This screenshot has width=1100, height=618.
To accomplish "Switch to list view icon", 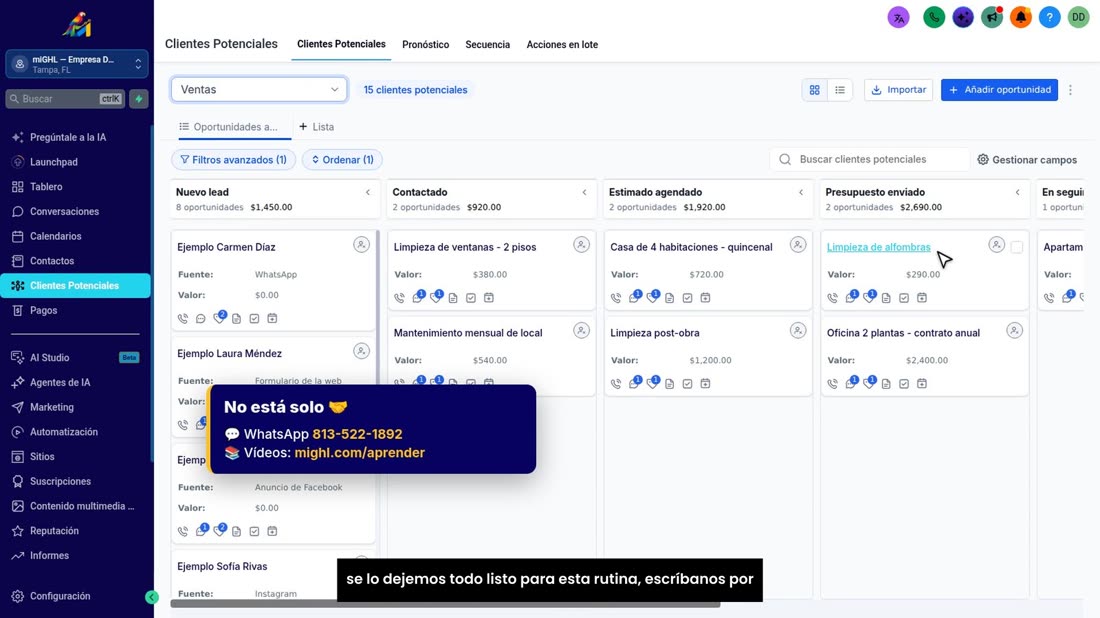I will click(x=840, y=90).
